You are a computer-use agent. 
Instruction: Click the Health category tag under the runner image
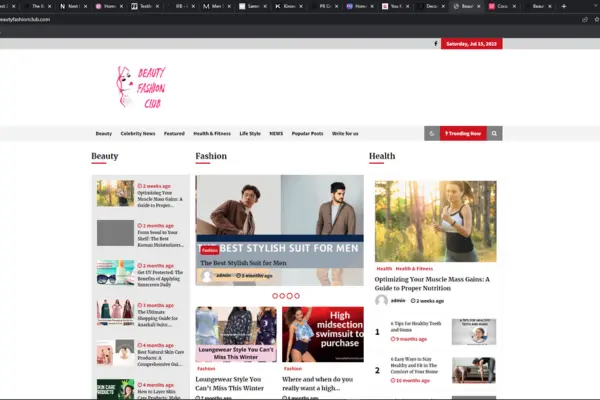(384, 269)
